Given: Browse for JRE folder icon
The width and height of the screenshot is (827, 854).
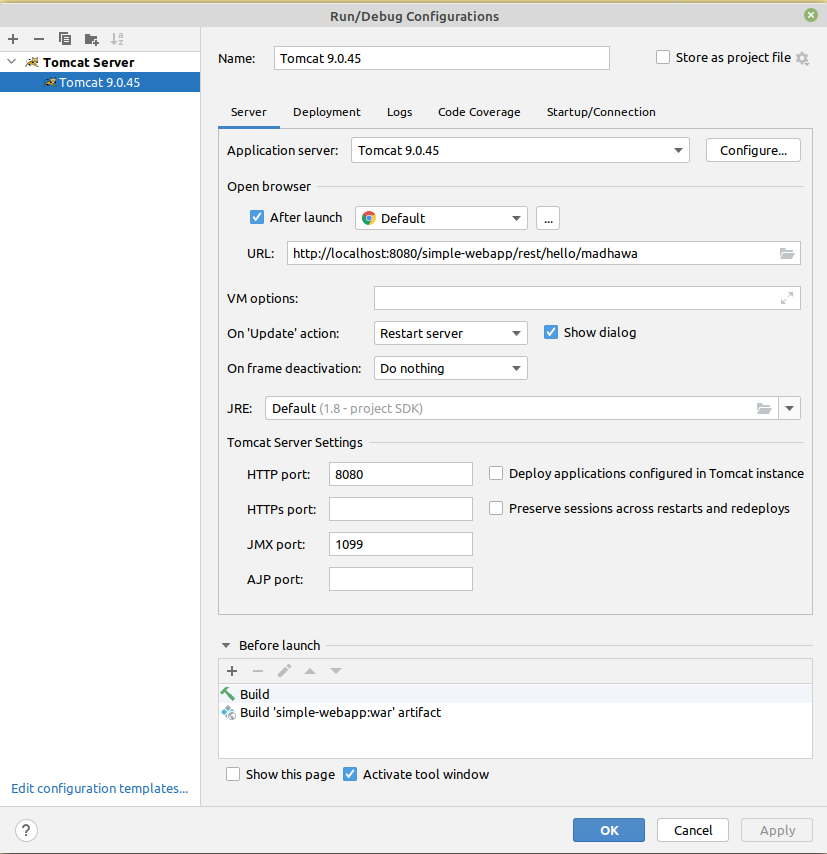Looking at the screenshot, I should 764,408.
